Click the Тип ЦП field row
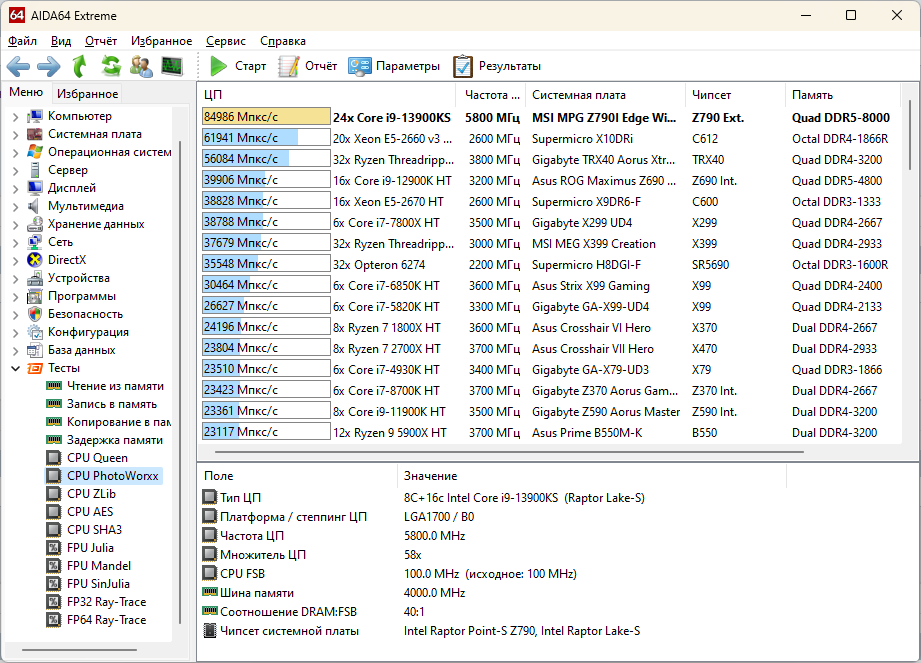Image resolution: width=921 pixels, height=663 pixels. click(492, 498)
